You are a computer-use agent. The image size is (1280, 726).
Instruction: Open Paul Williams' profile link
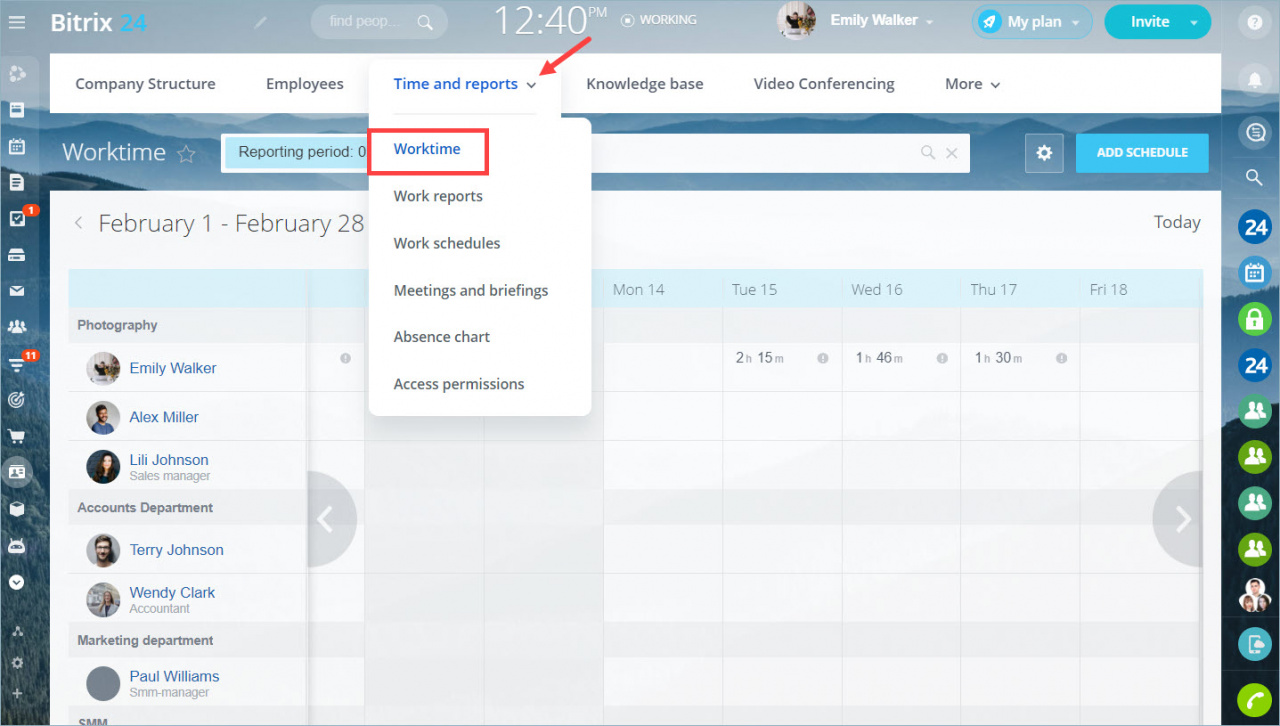pos(174,676)
